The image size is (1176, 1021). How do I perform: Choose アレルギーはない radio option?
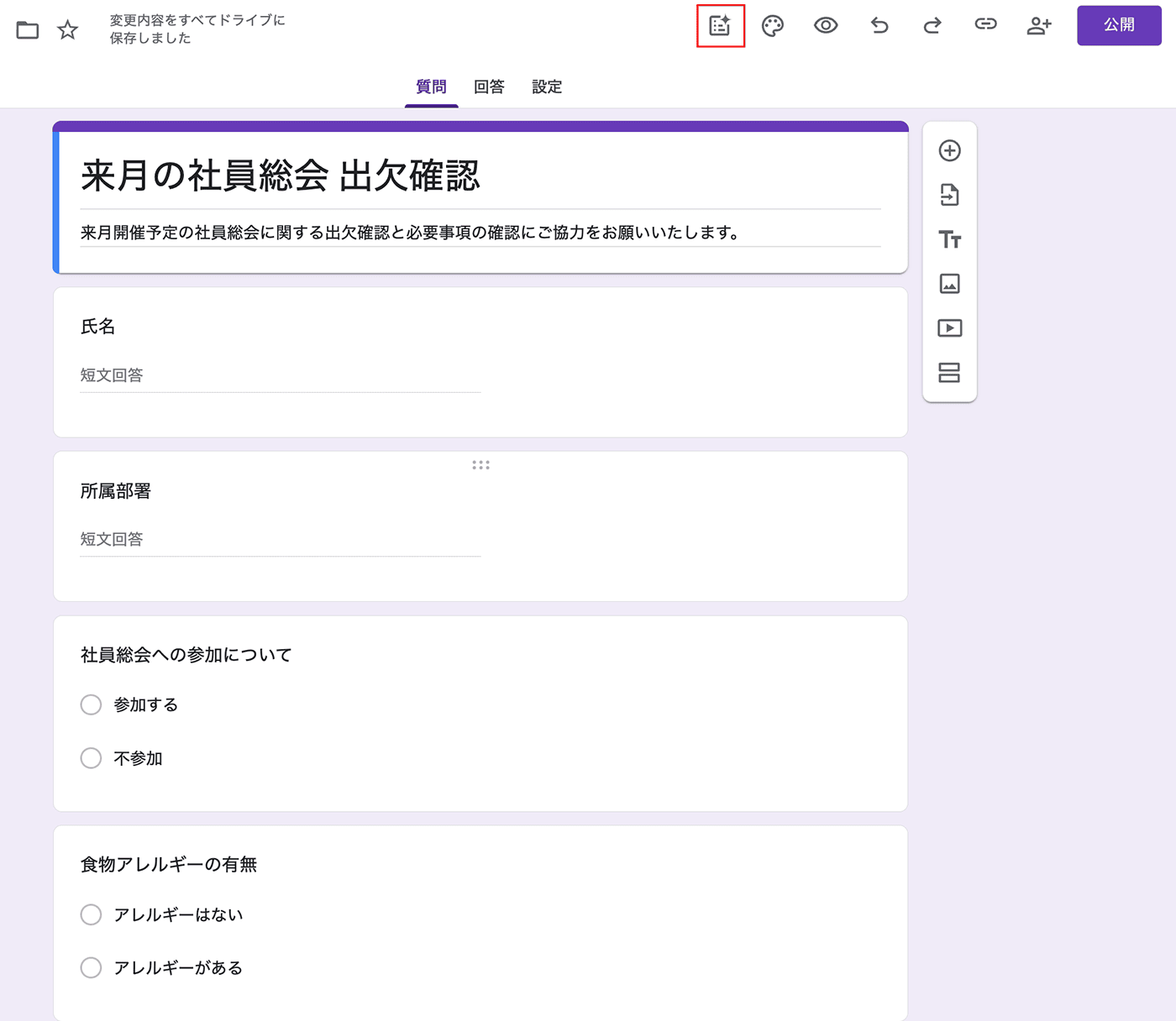(92, 914)
